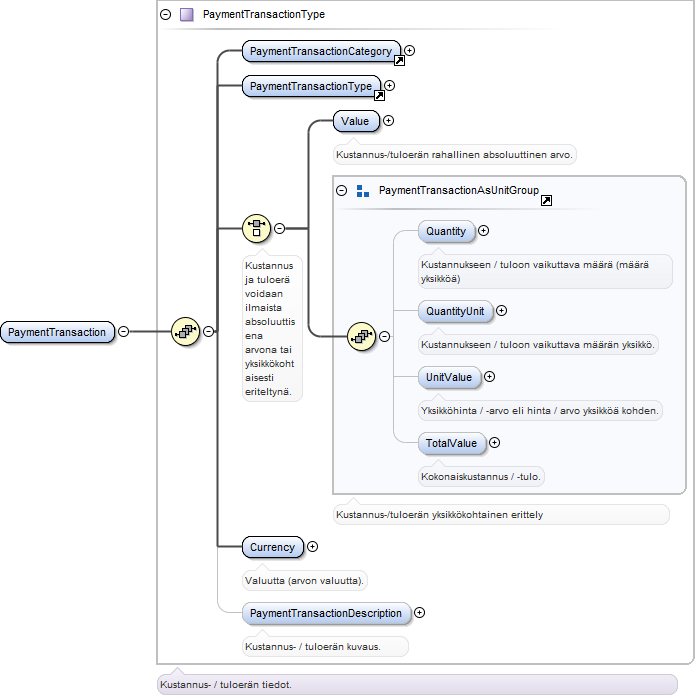Click the purple PaymentTransactionType complex type icon
Viewport: 696px width, 698px height.
(186, 15)
